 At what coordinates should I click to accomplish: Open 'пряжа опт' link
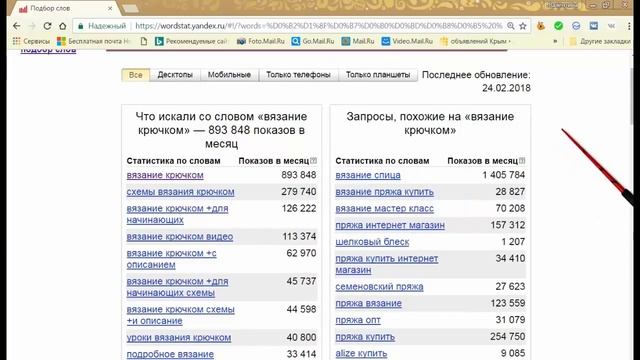358,320
